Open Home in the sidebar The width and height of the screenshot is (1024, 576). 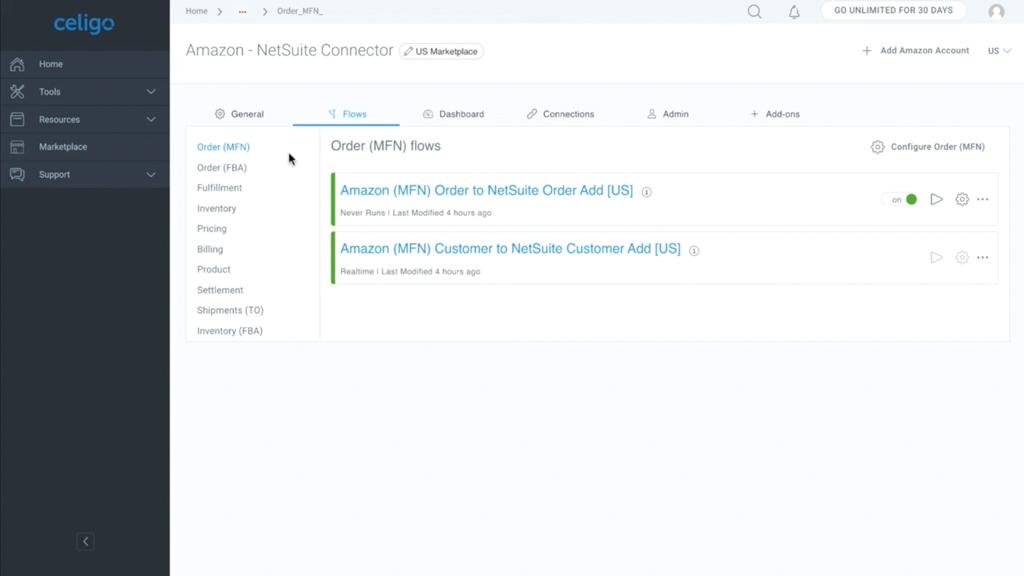tap(85, 64)
